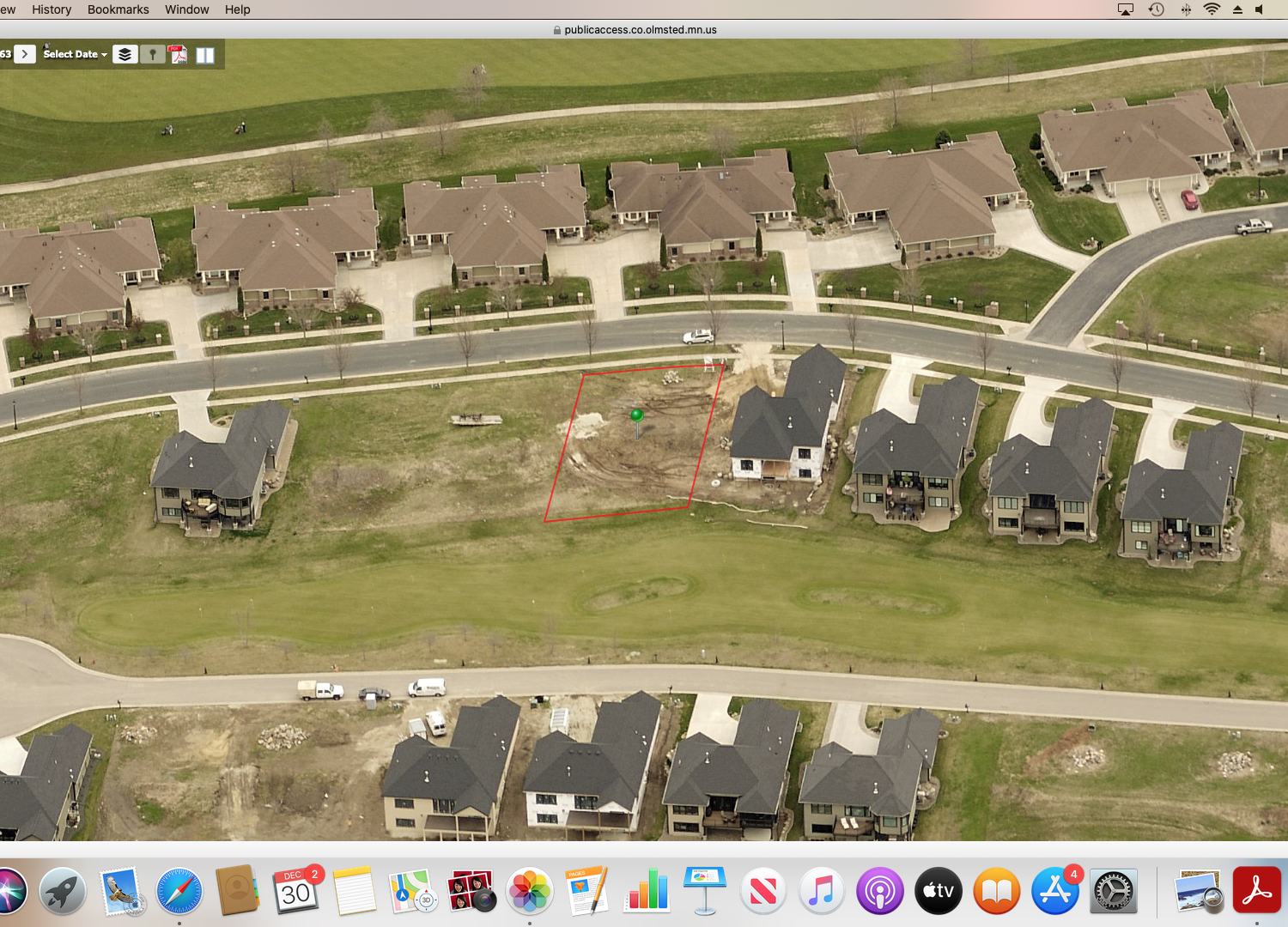Open the map layers stack icon

(x=125, y=54)
